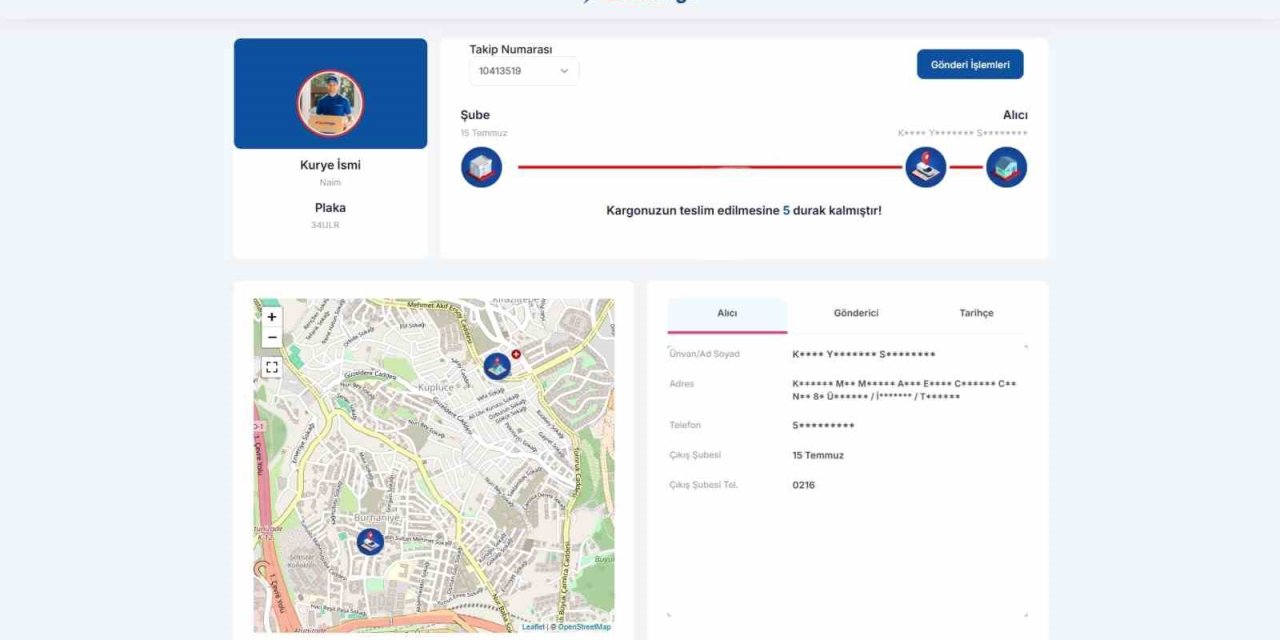Viewport: 1280px width, 640px height.
Task: Select the Alıcı tab
Action: tap(727, 314)
